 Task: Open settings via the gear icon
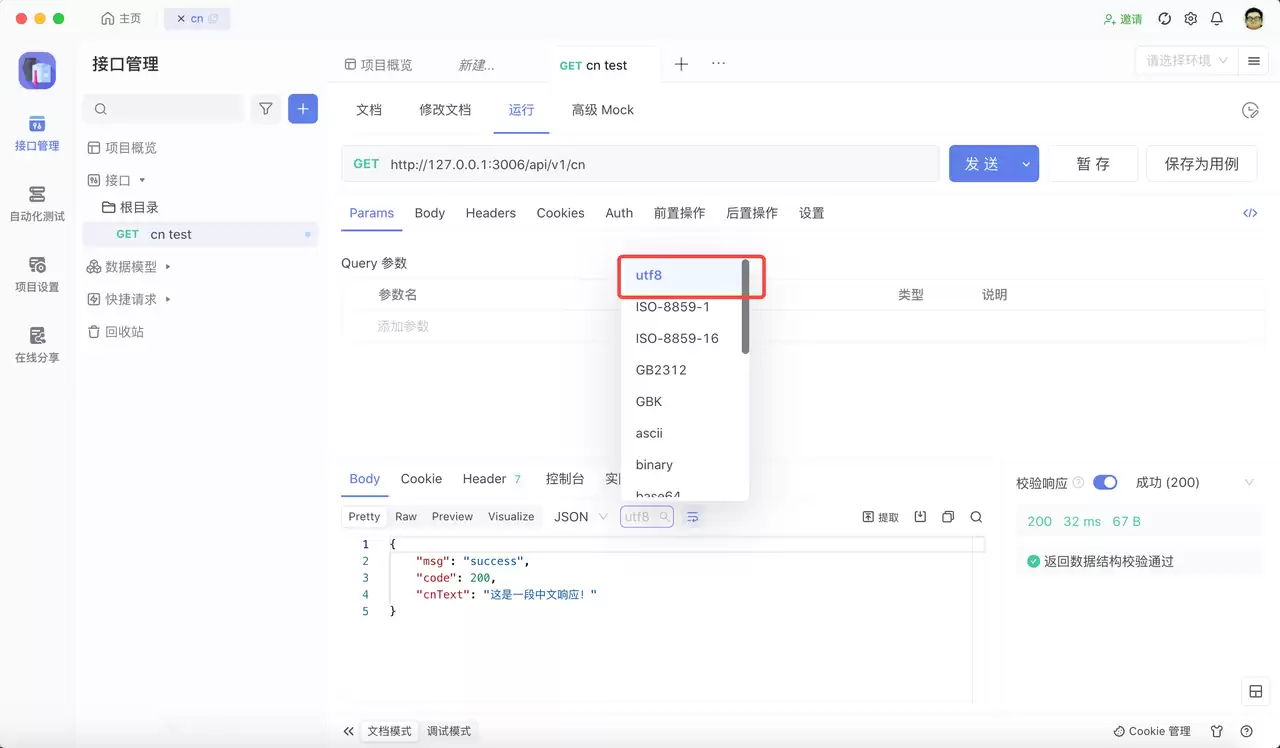[x=1190, y=19]
